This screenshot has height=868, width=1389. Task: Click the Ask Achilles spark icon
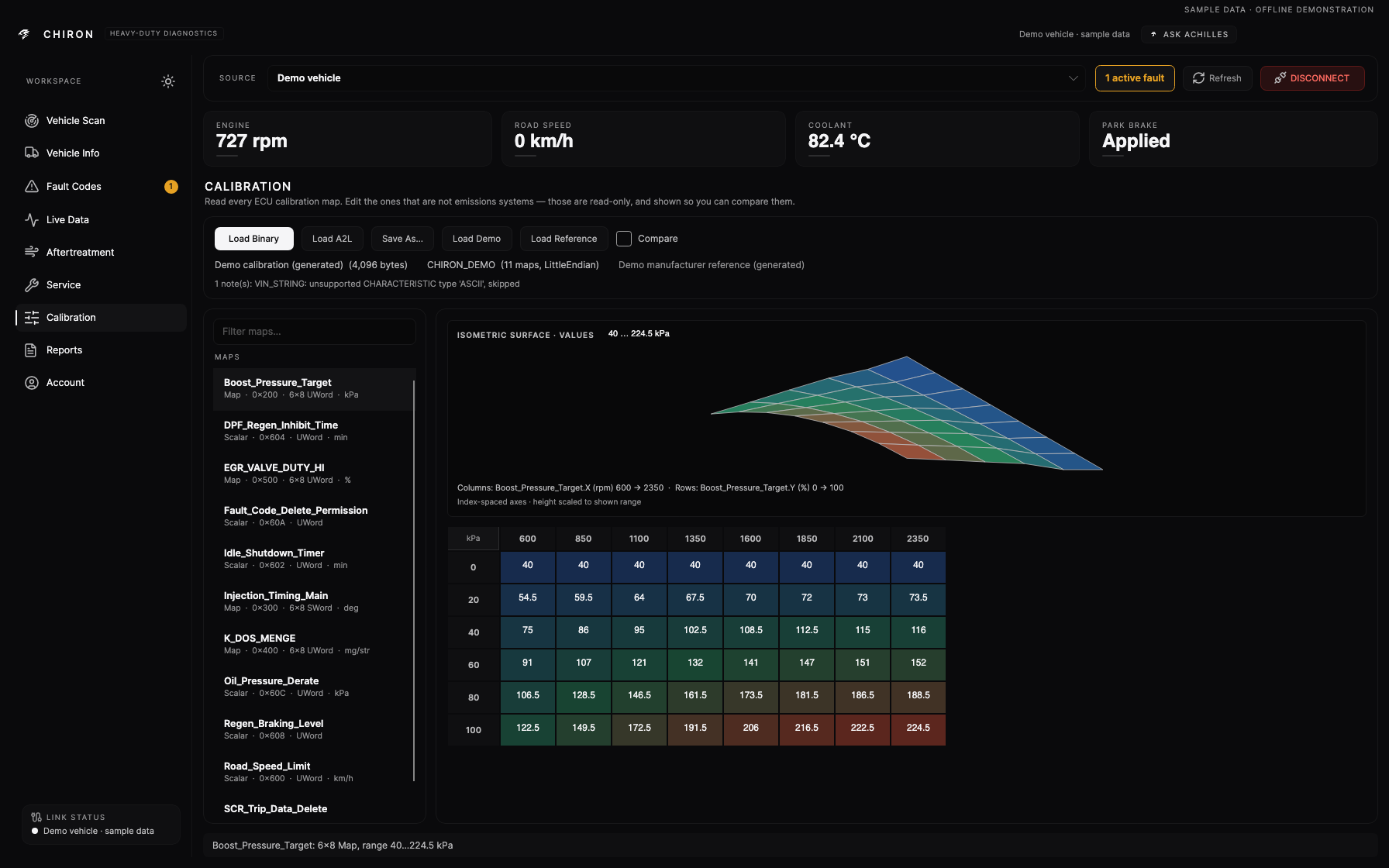pyautogui.click(x=1153, y=34)
